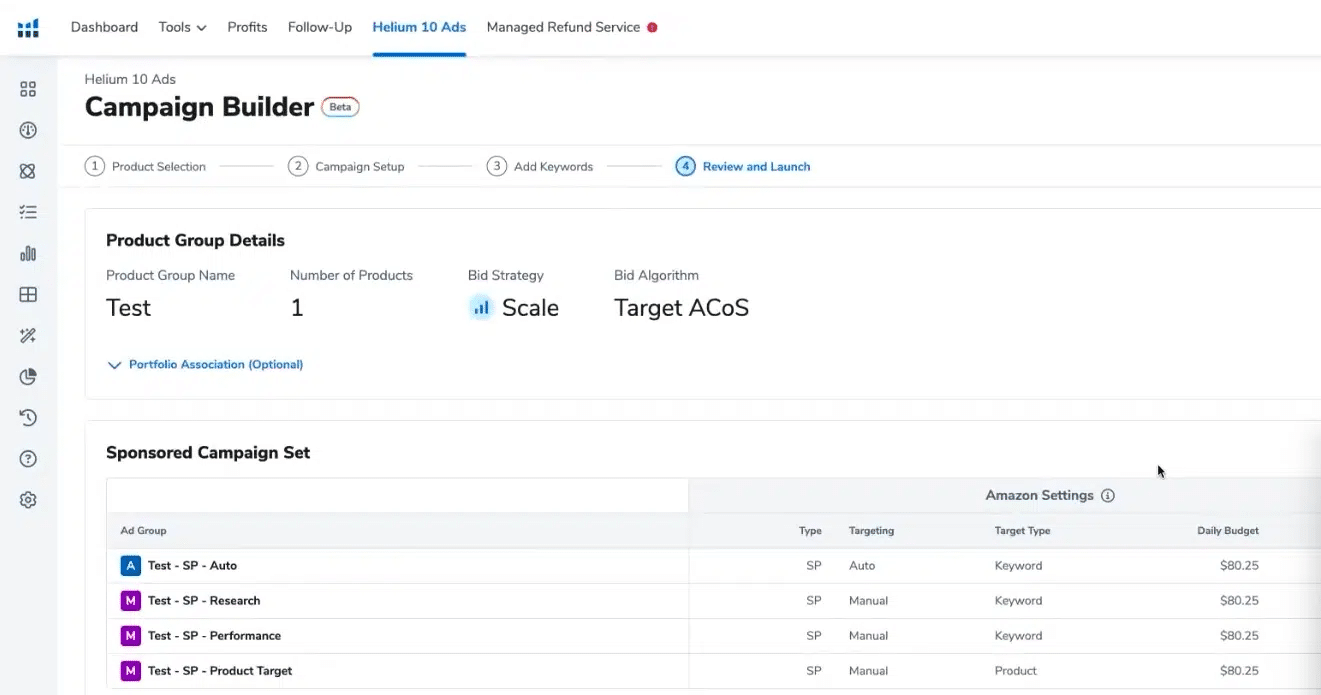Return to Campaign Setup step
This screenshot has height=695, width=1321.
(x=347, y=167)
